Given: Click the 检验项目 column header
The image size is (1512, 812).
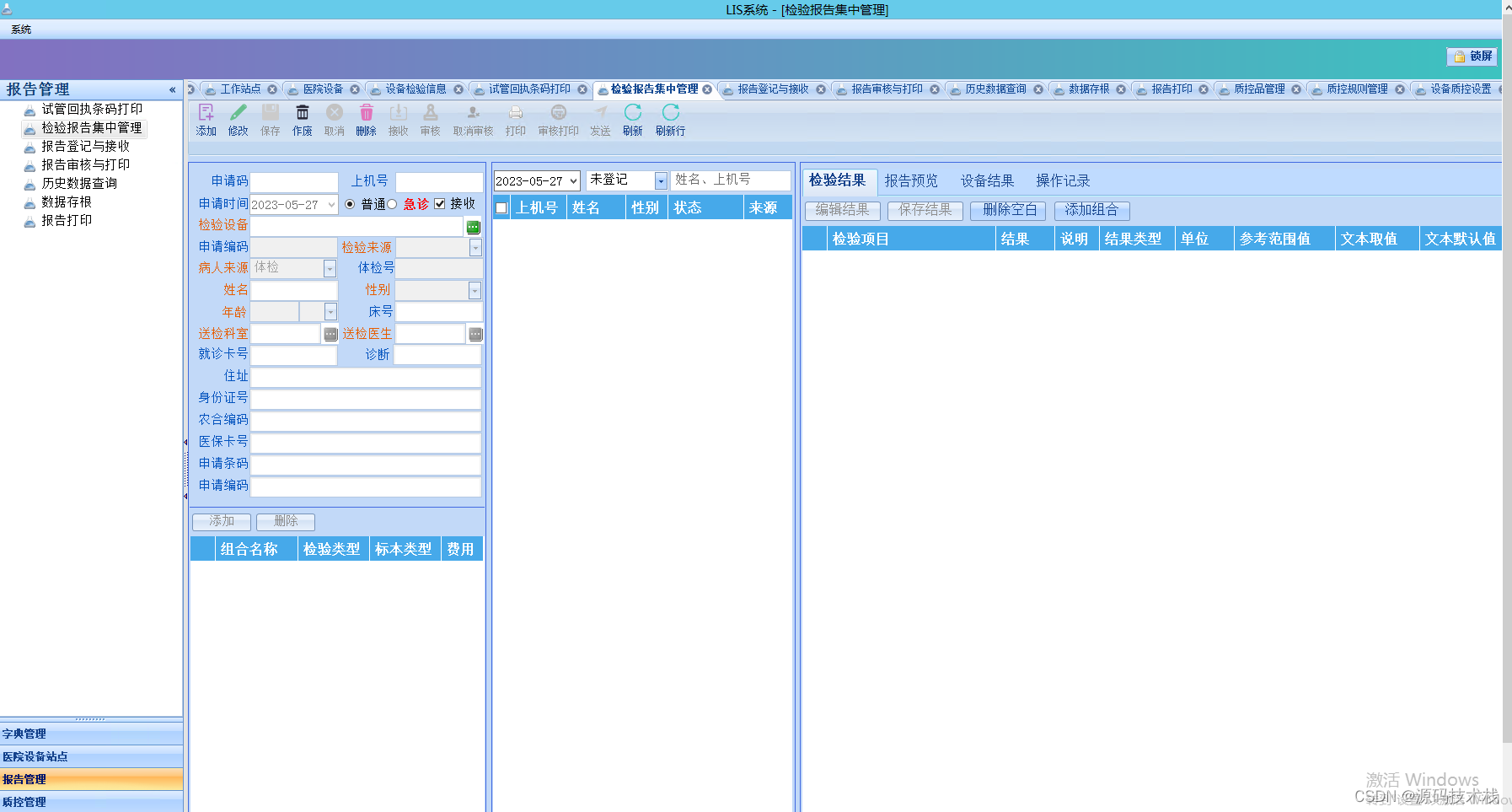Looking at the screenshot, I should pos(911,239).
